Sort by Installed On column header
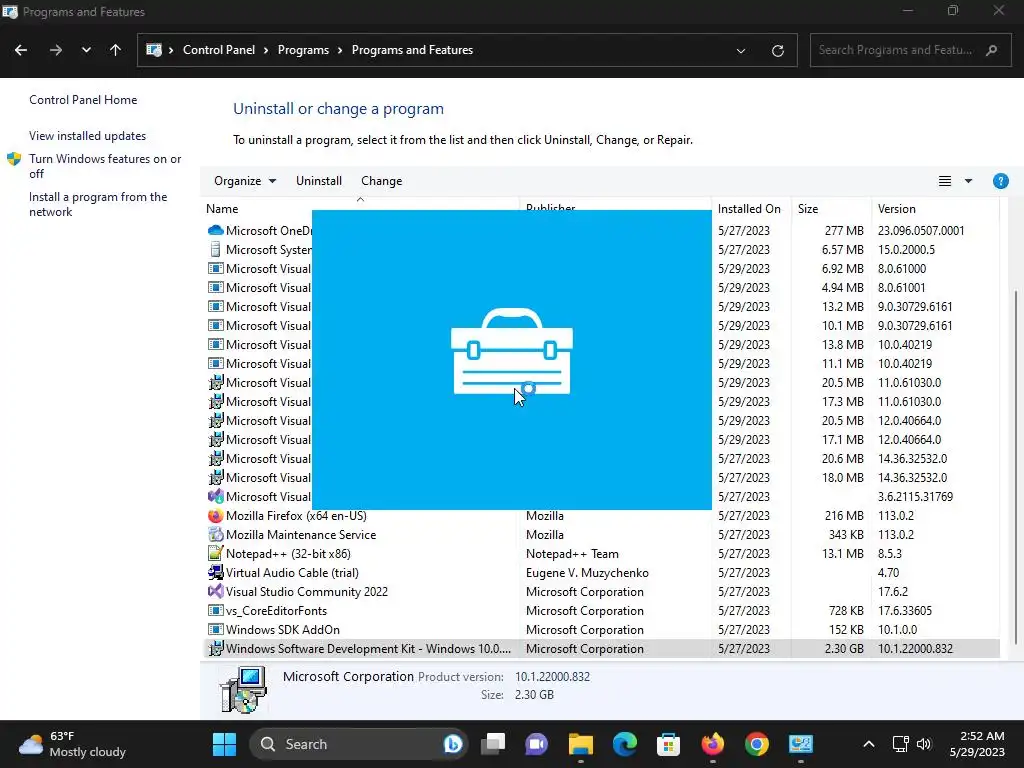 (x=749, y=209)
